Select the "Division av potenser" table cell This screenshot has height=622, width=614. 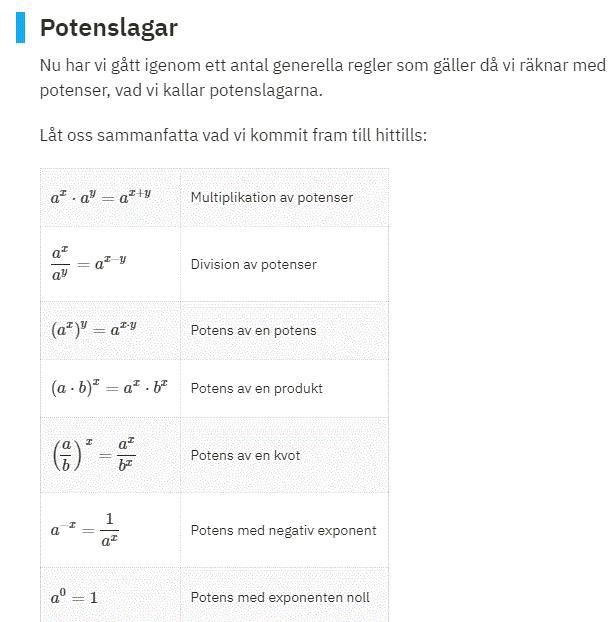(x=253, y=265)
